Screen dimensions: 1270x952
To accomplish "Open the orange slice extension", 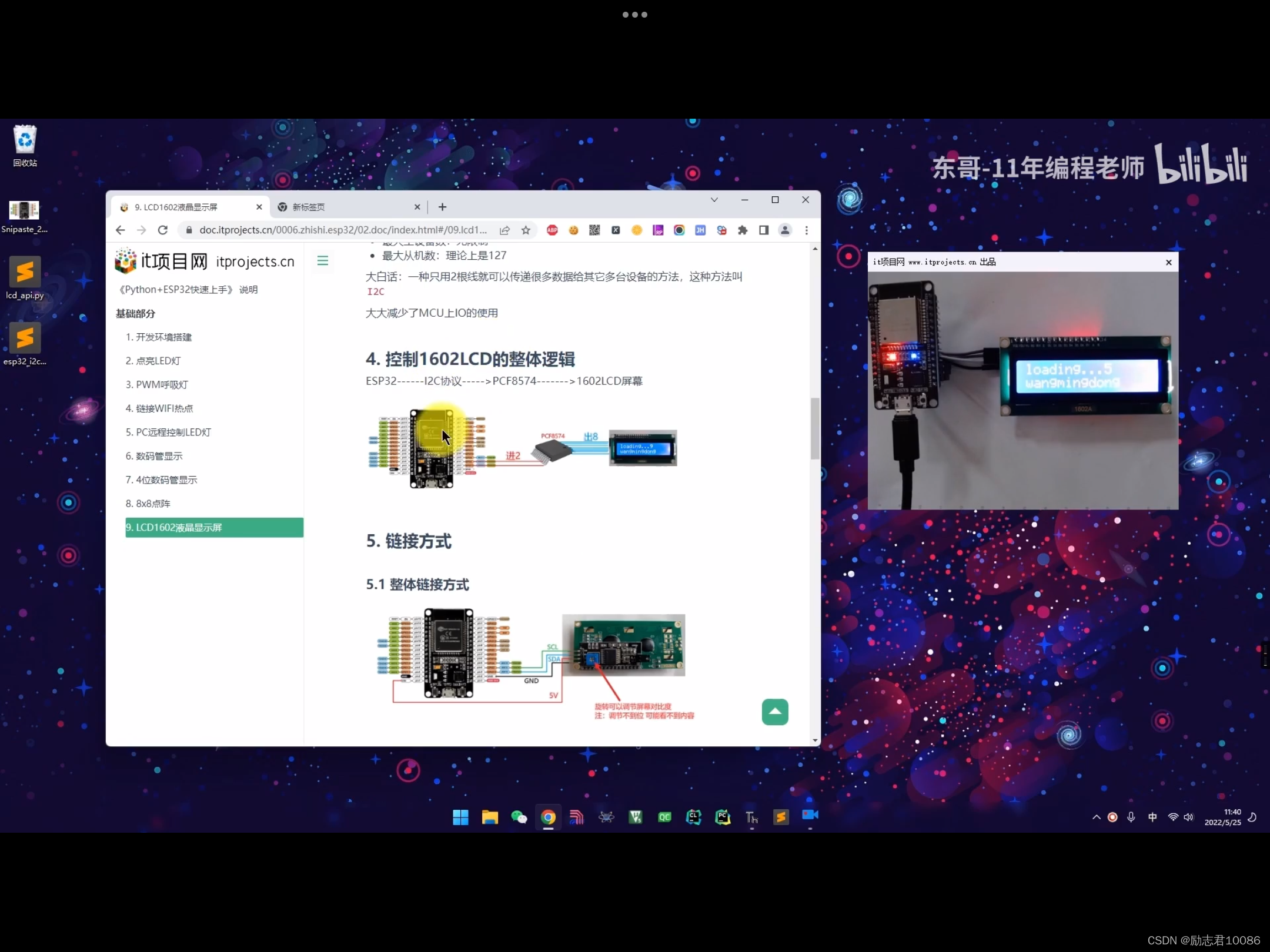I will pyautogui.click(x=637, y=230).
